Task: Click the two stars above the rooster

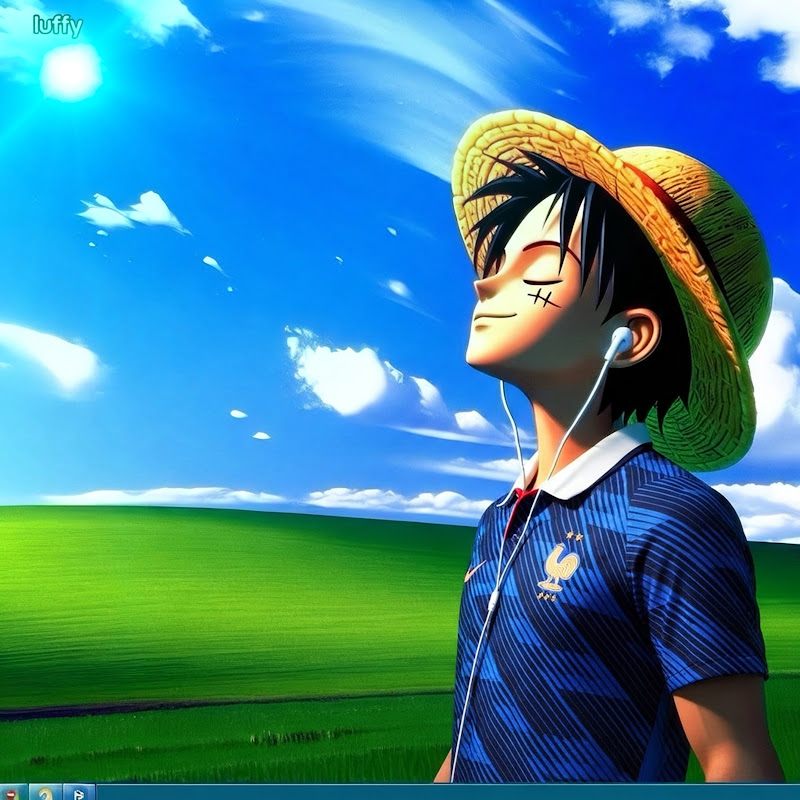Action: pyautogui.click(x=574, y=536)
